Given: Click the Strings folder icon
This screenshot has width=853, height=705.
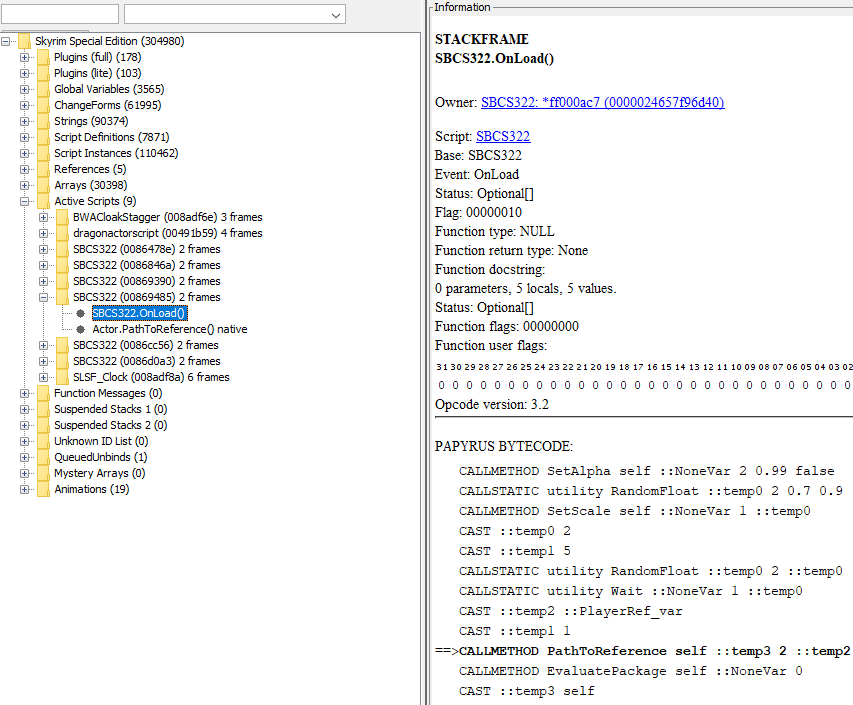Looking at the screenshot, I should (44, 121).
